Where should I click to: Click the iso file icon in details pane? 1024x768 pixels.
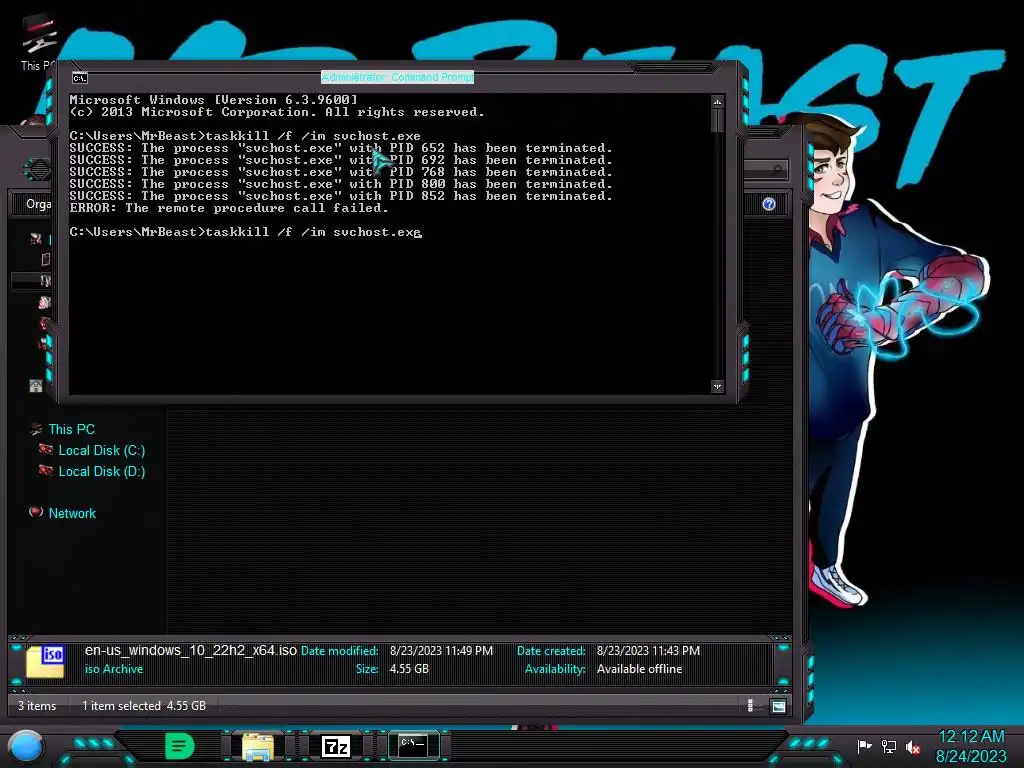tap(46, 661)
